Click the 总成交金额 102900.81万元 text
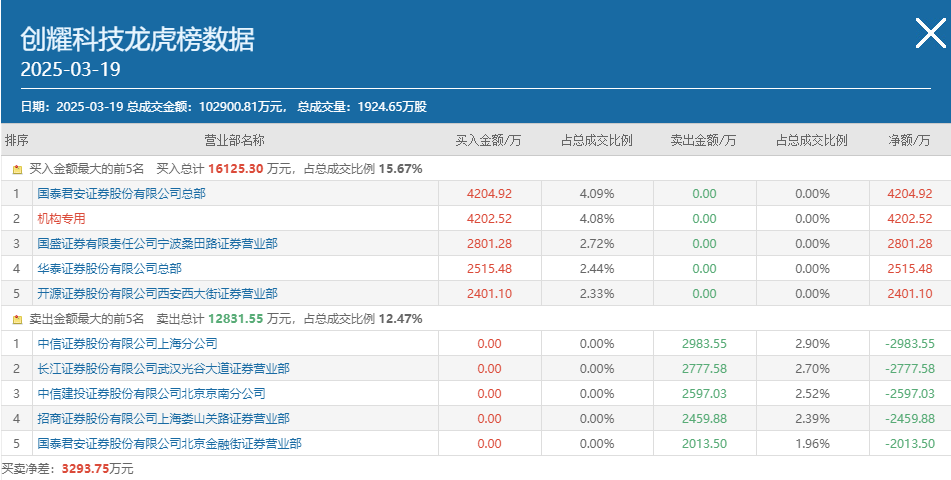Image resolution: width=951 pixels, height=480 pixels. click(206, 107)
